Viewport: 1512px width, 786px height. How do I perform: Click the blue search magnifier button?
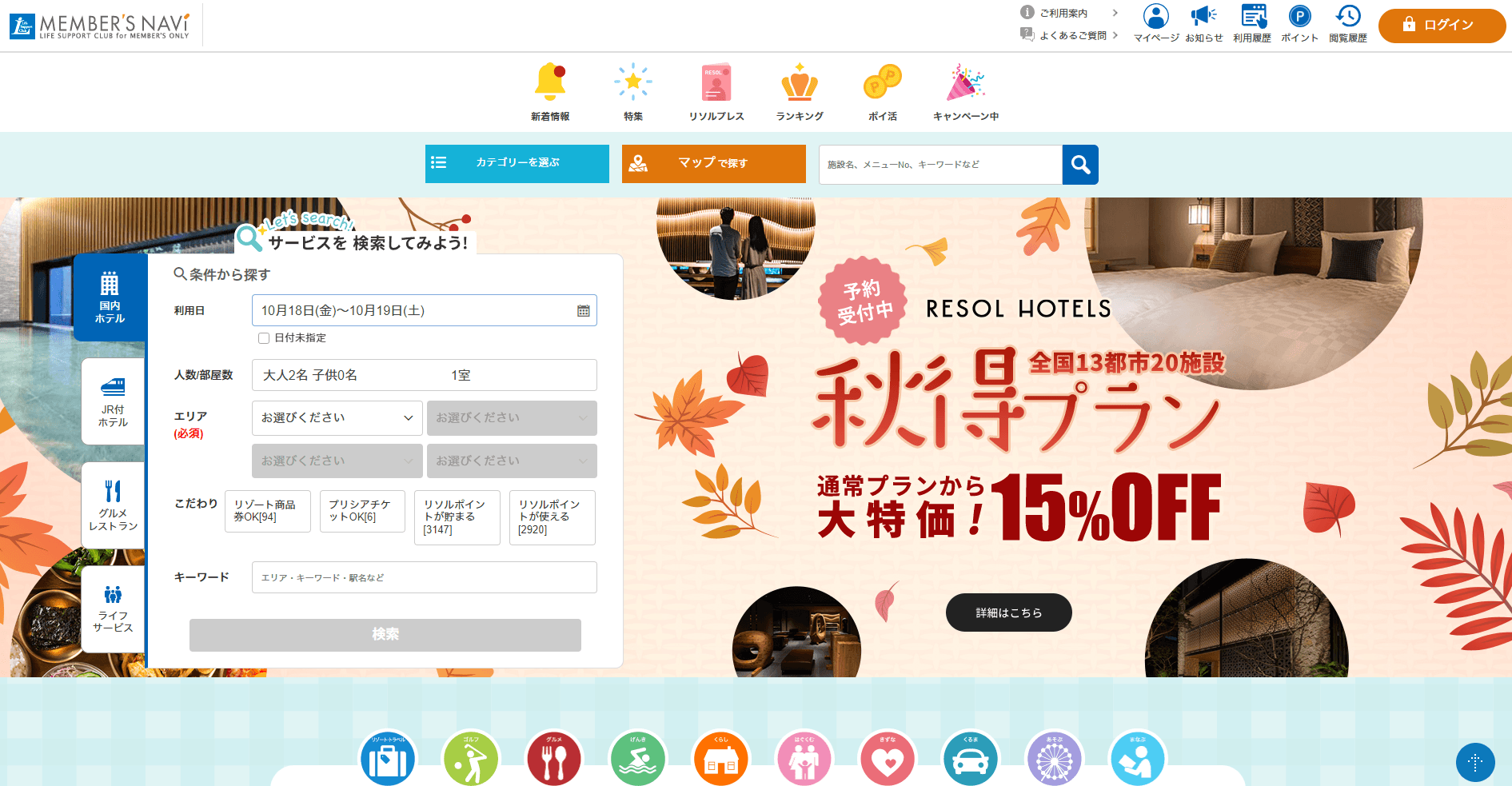coord(1080,165)
